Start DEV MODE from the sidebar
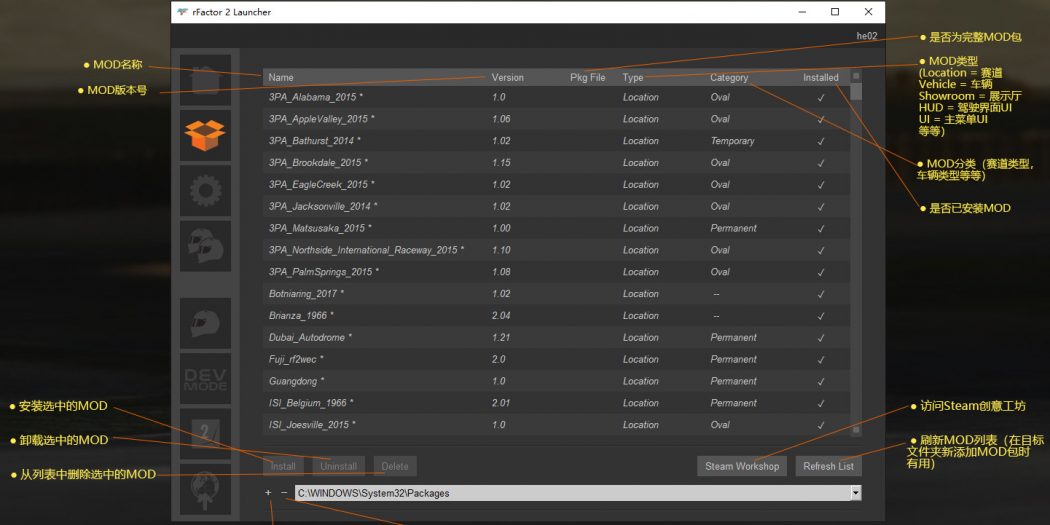 (206, 379)
